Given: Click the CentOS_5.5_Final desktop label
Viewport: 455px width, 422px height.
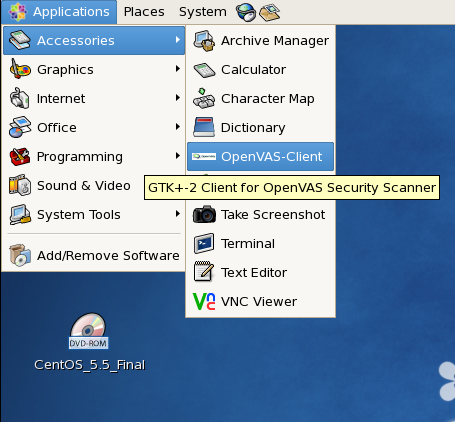Looking at the screenshot, I should pos(90,365).
